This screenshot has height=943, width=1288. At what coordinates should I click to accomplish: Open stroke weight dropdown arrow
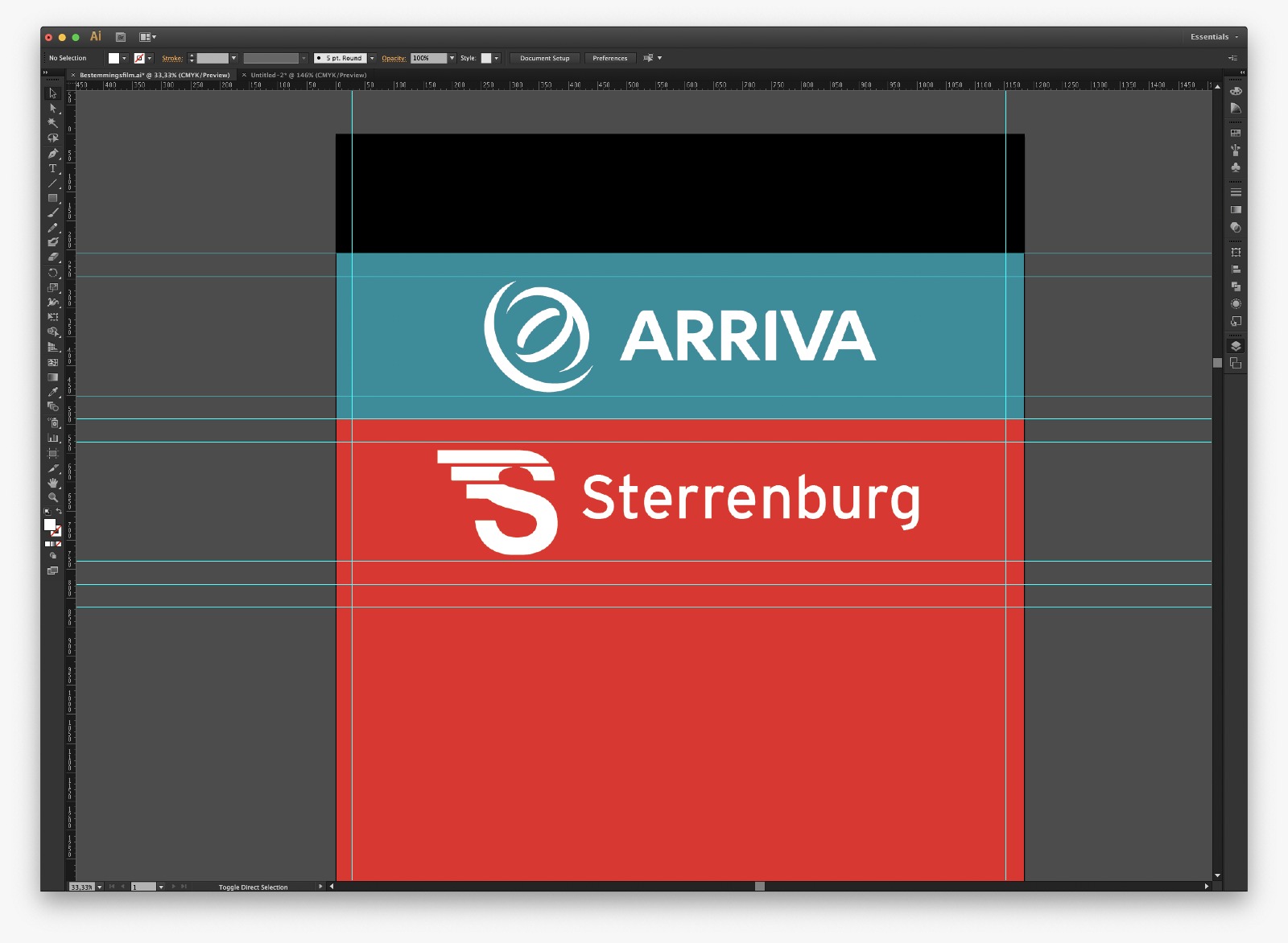coord(233,58)
